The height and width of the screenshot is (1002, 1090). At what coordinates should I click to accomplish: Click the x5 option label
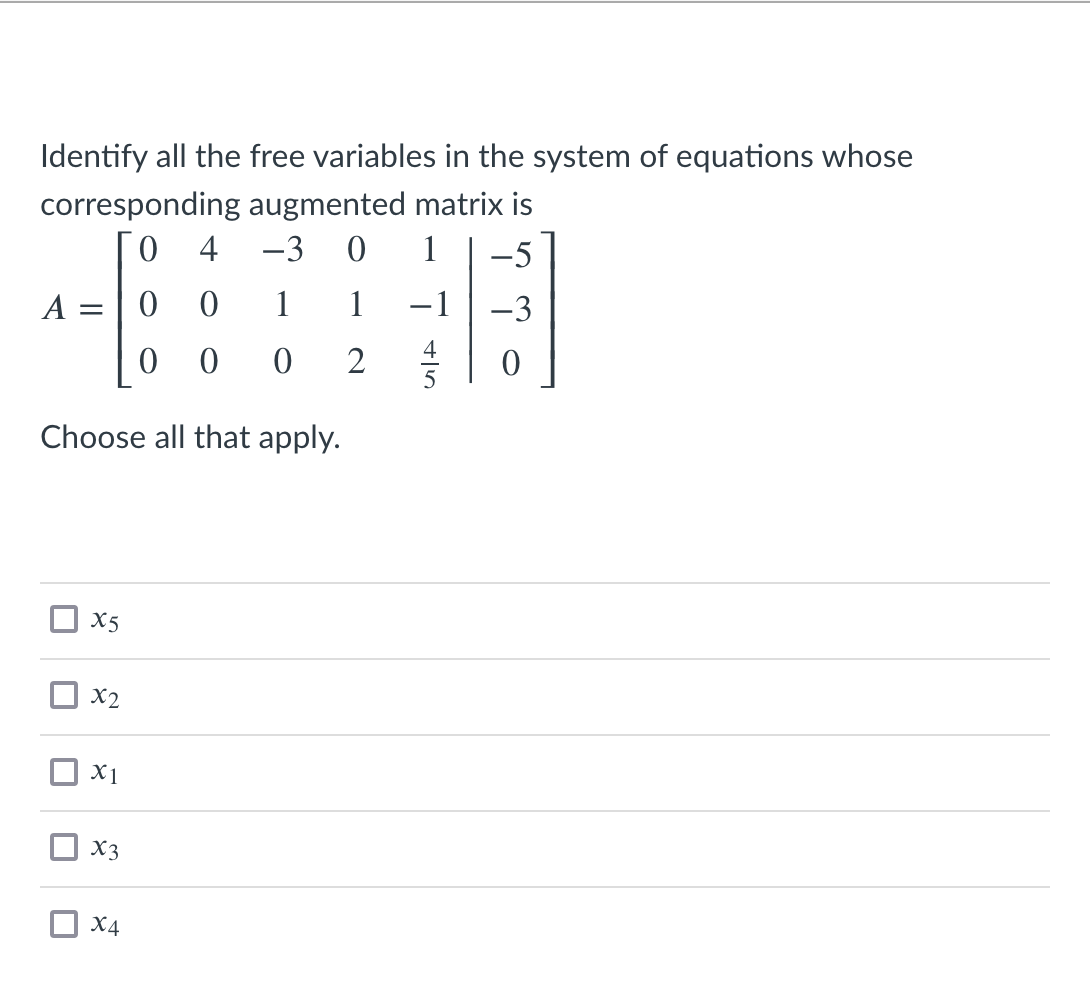click(x=103, y=621)
